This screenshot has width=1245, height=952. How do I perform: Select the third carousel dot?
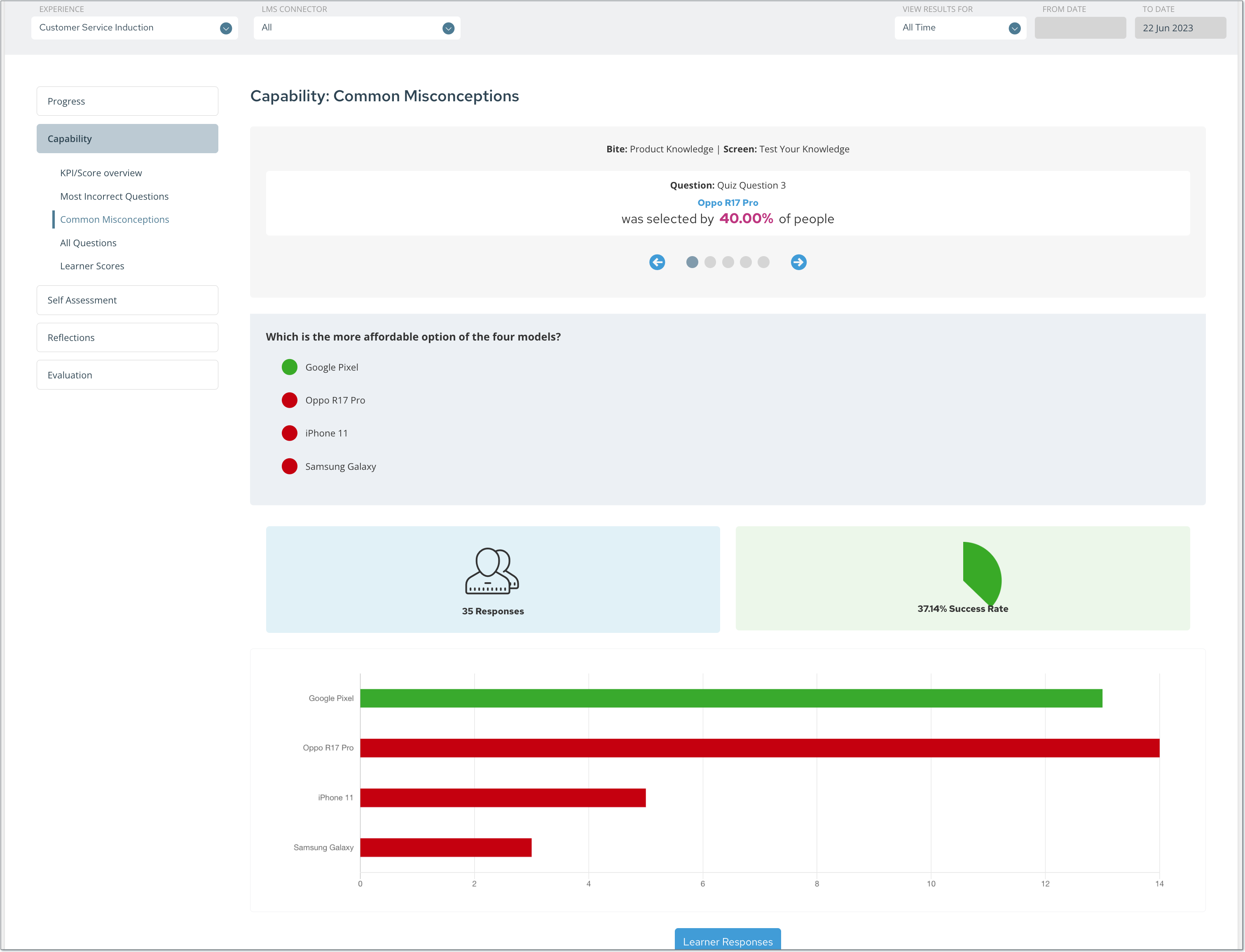click(728, 262)
